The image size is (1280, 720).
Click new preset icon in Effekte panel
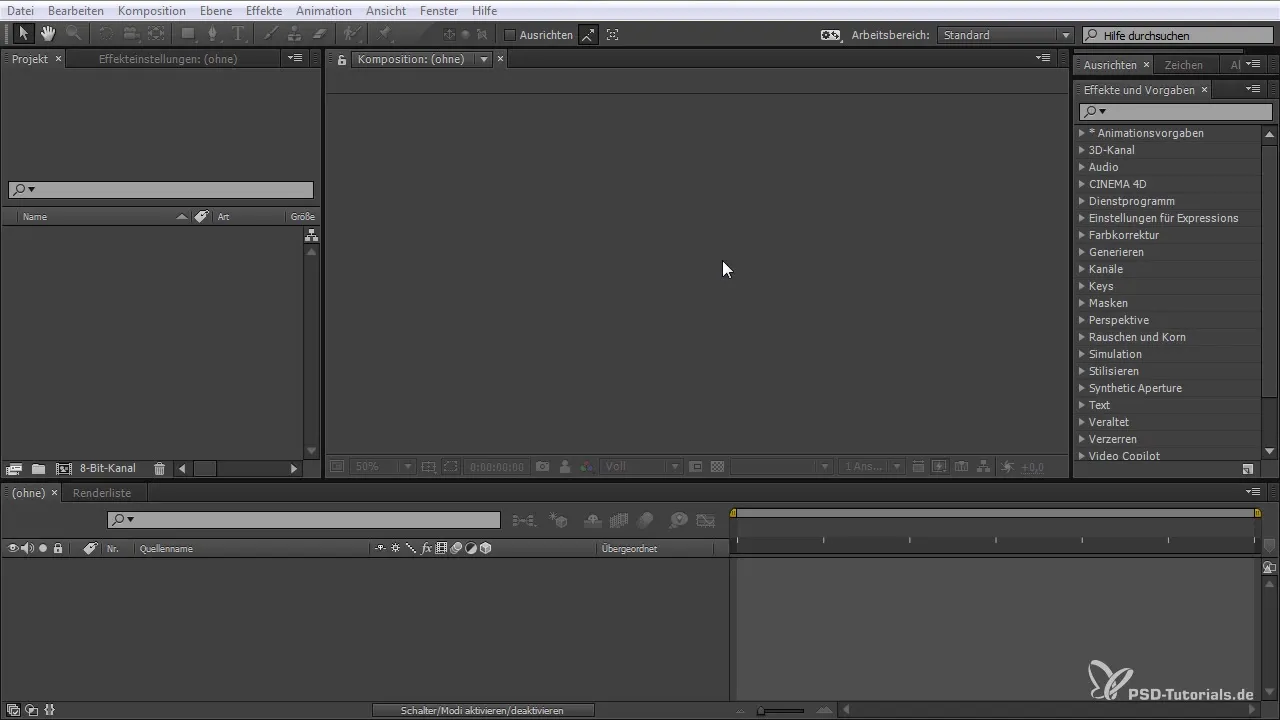(1247, 468)
